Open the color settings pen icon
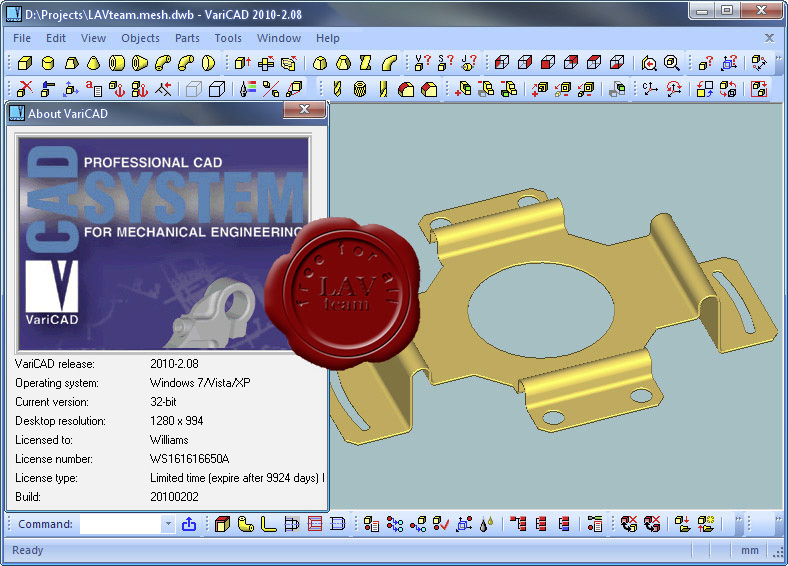The image size is (788, 566). tap(248, 89)
